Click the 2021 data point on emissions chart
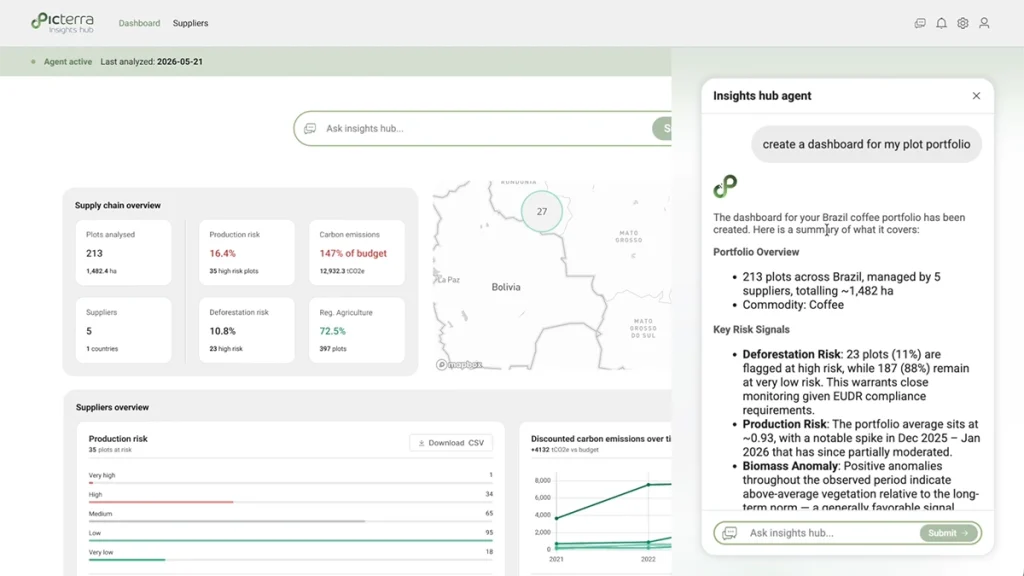This screenshot has width=1024, height=576. click(556, 518)
